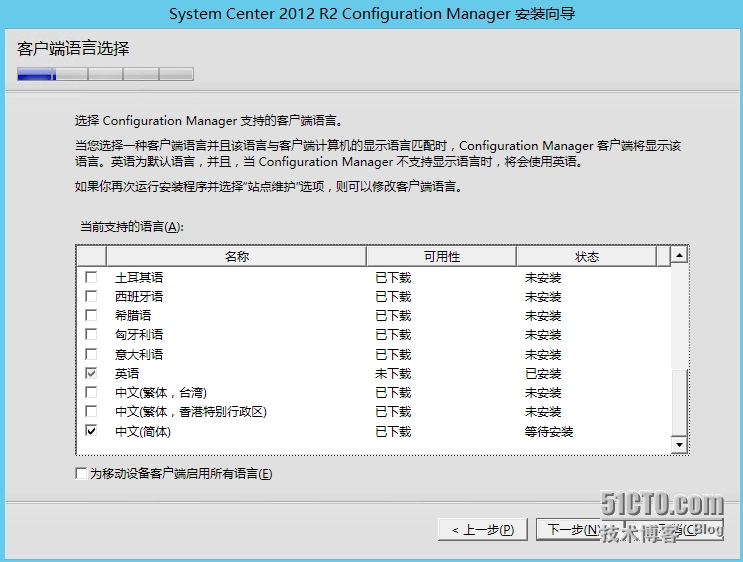This screenshot has width=743, height=562.
Task: Select the 希腊语 row name
Action: click(x=133, y=316)
